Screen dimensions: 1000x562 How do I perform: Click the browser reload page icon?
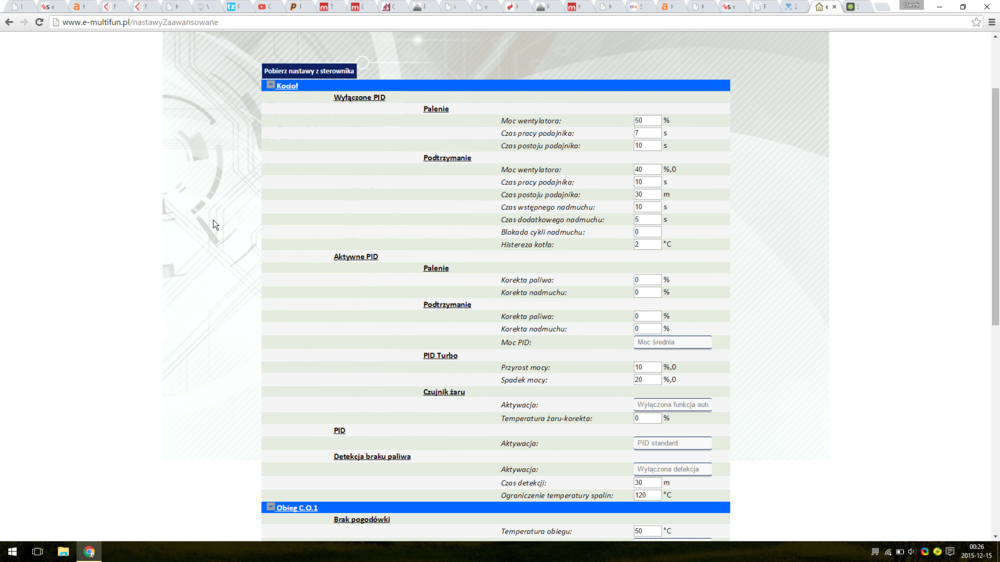coord(39,22)
